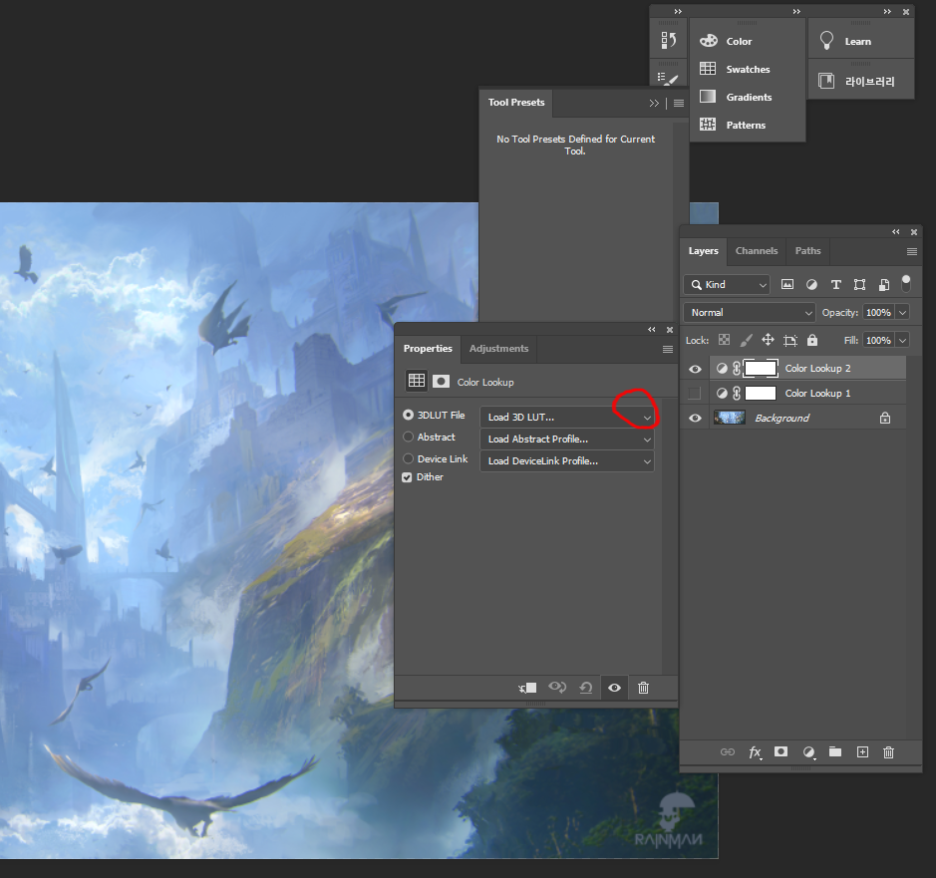Viewport: 936px width, 878px height.
Task: Select 3DLUT File radio button
Action: coord(408,415)
